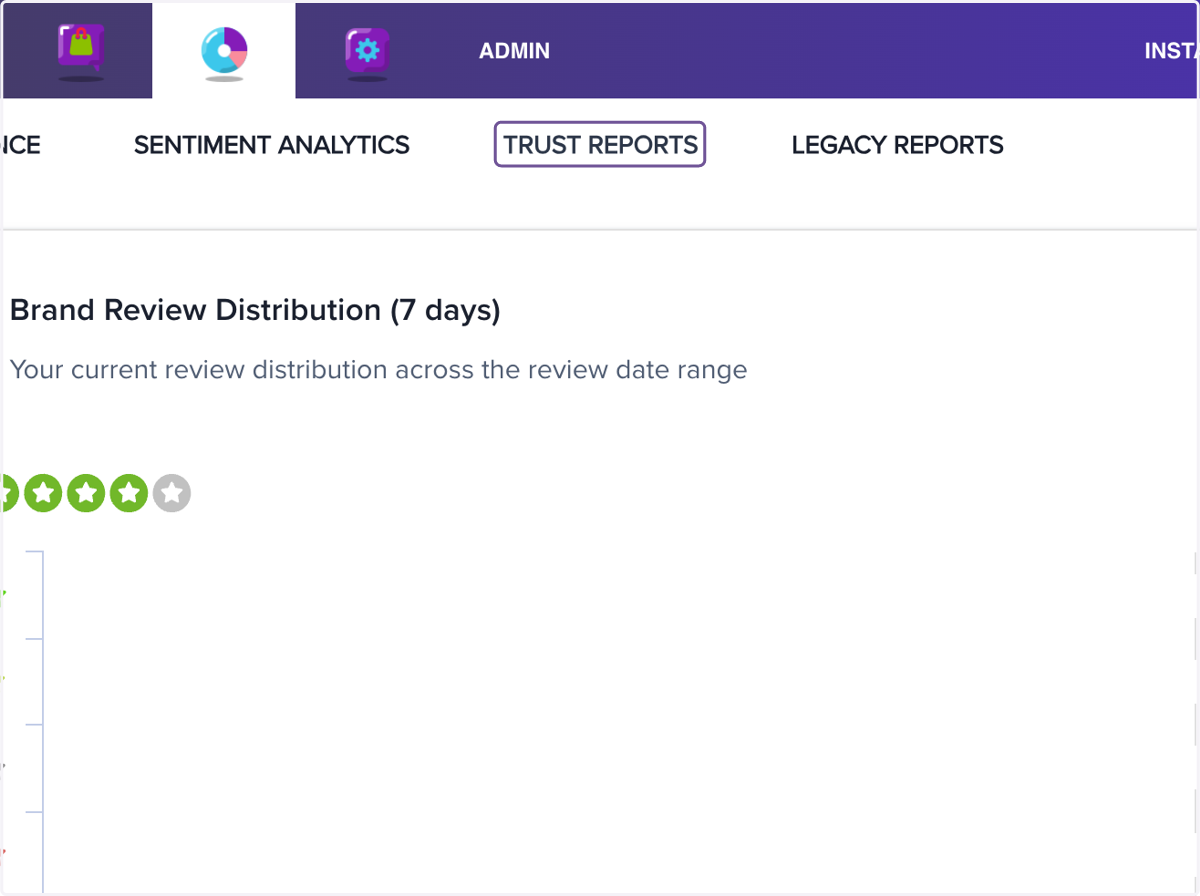Click the green star next to the grey star
The width and height of the screenshot is (1200, 896).
[x=129, y=493]
